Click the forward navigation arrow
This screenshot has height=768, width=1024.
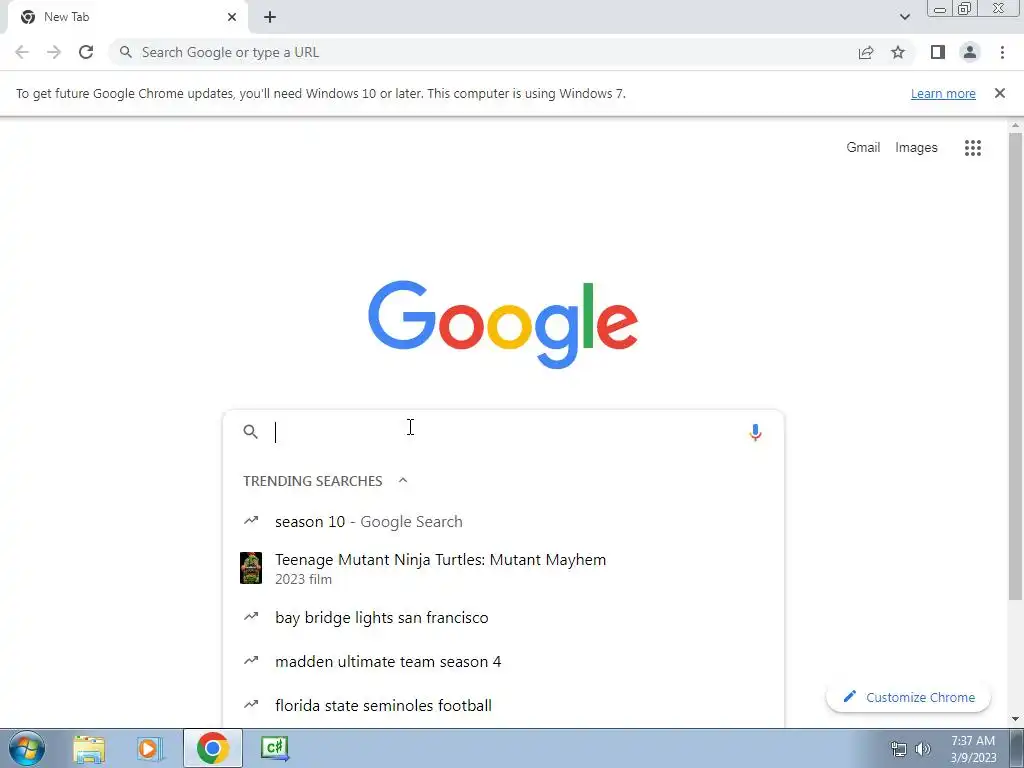point(54,52)
